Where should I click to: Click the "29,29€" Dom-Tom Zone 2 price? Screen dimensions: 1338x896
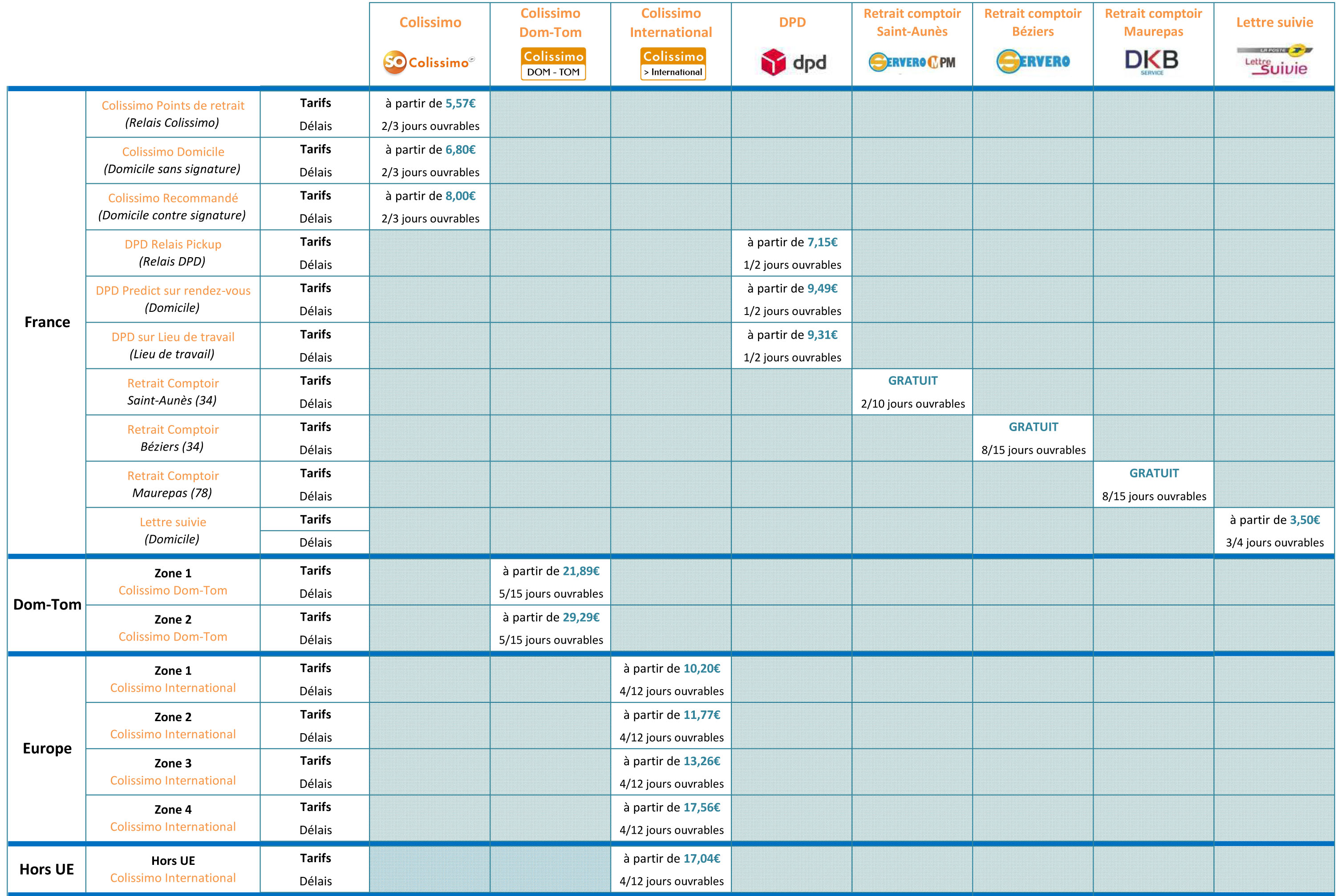click(x=581, y=617)
